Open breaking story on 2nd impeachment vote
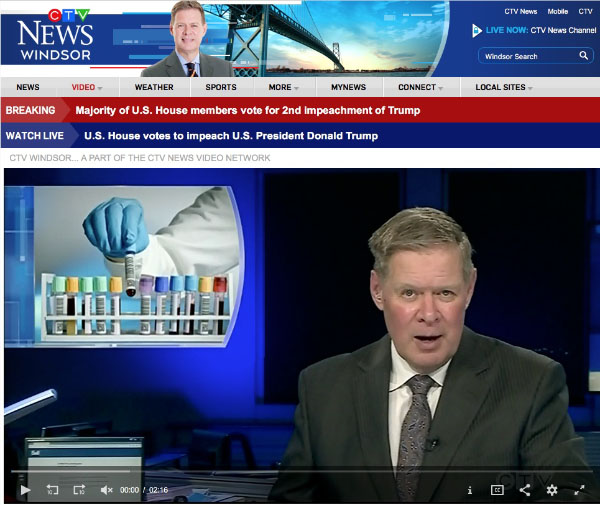This screenshot has width=600, height=505. pyautogui.click(x=247, y=110)
